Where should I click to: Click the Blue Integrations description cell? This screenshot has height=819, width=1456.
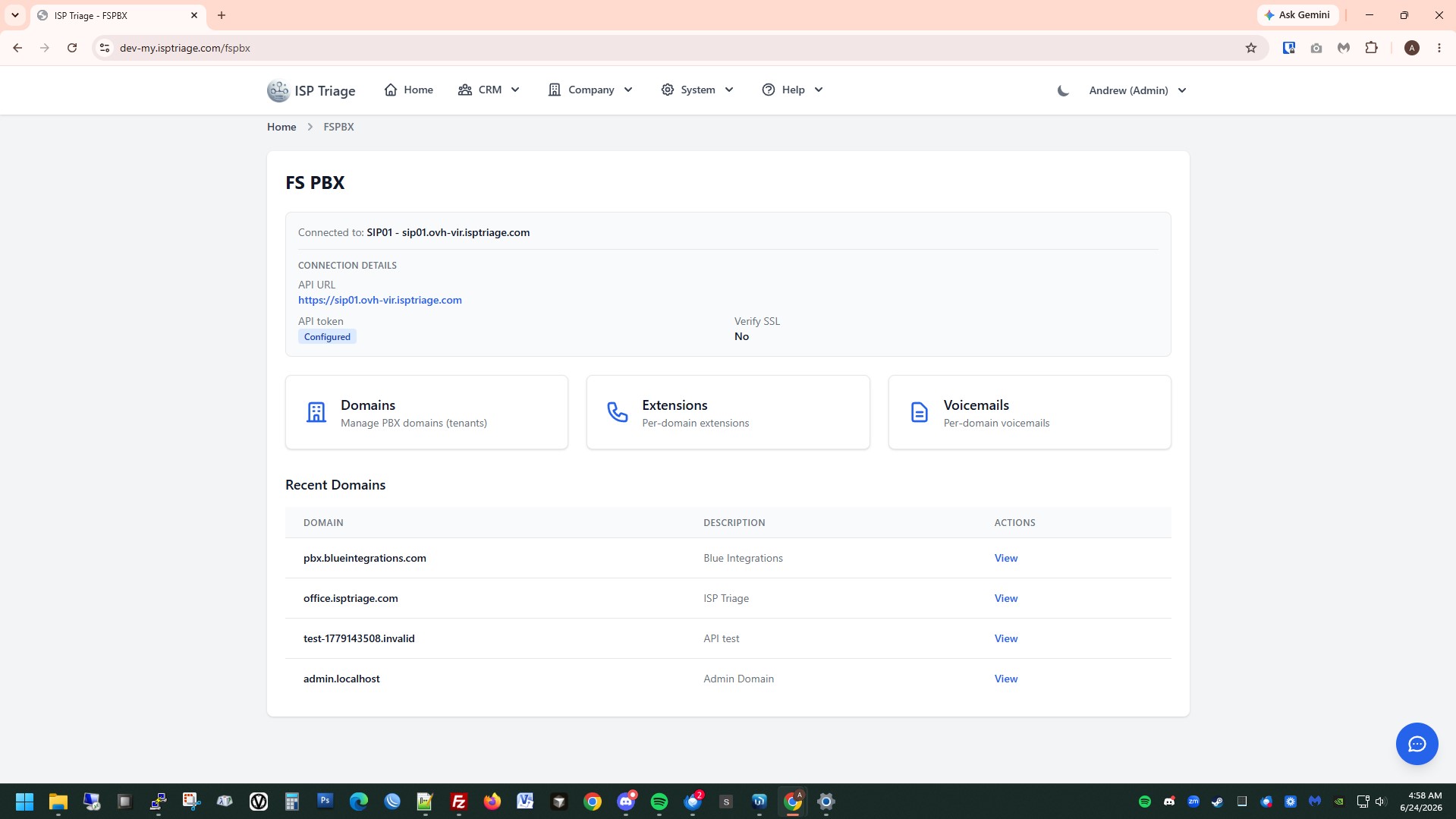click(x=743, y=558)
